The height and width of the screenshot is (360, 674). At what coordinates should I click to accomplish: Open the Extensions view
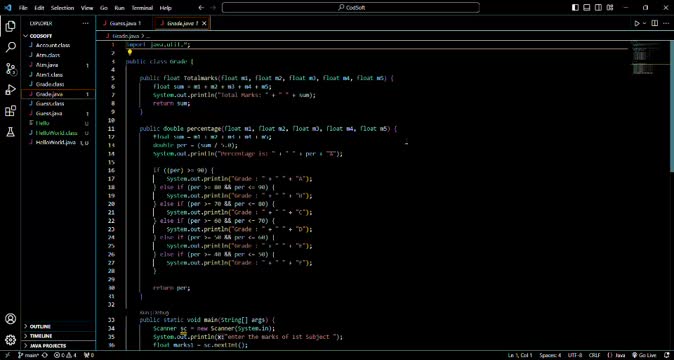[10, 111]
